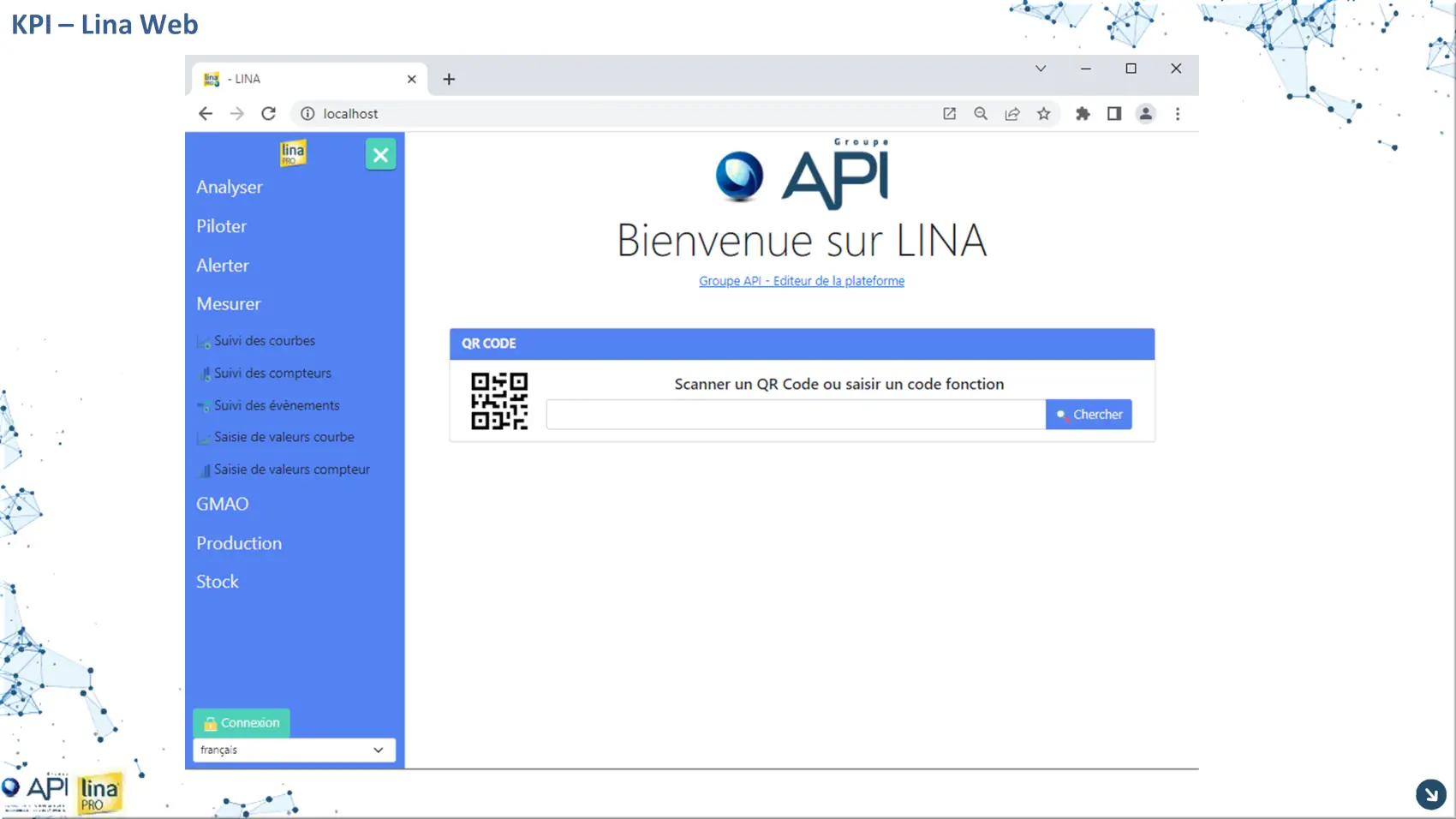Open Suivi des compteurs
This screenshot has width=1456, height=819.
coord(272,374)
